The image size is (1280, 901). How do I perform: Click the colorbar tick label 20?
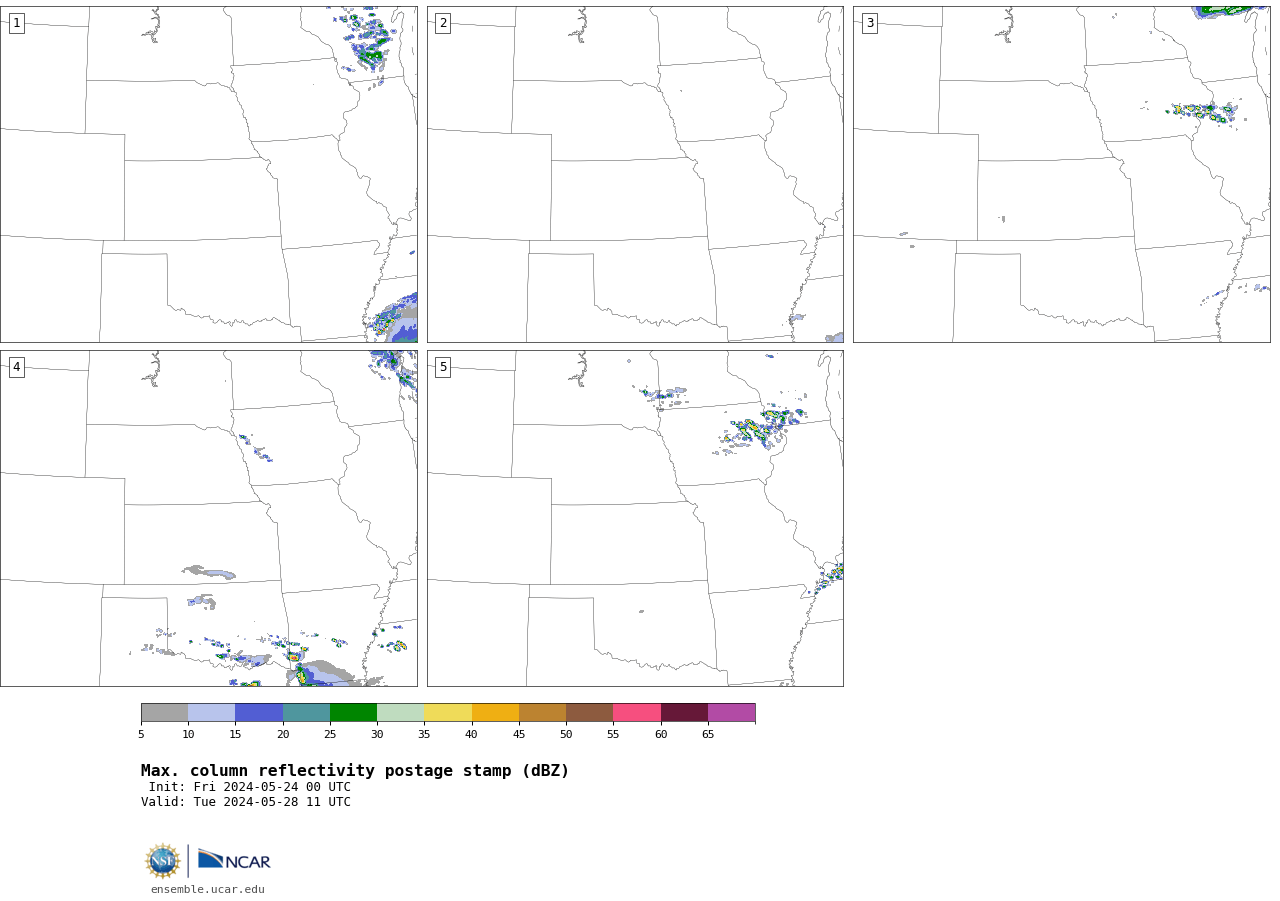point(283,735)
